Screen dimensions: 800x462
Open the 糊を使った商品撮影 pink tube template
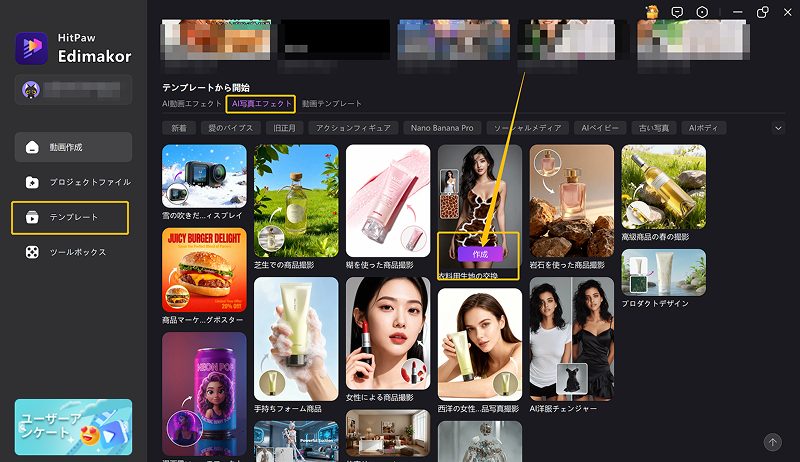[388, 201]
